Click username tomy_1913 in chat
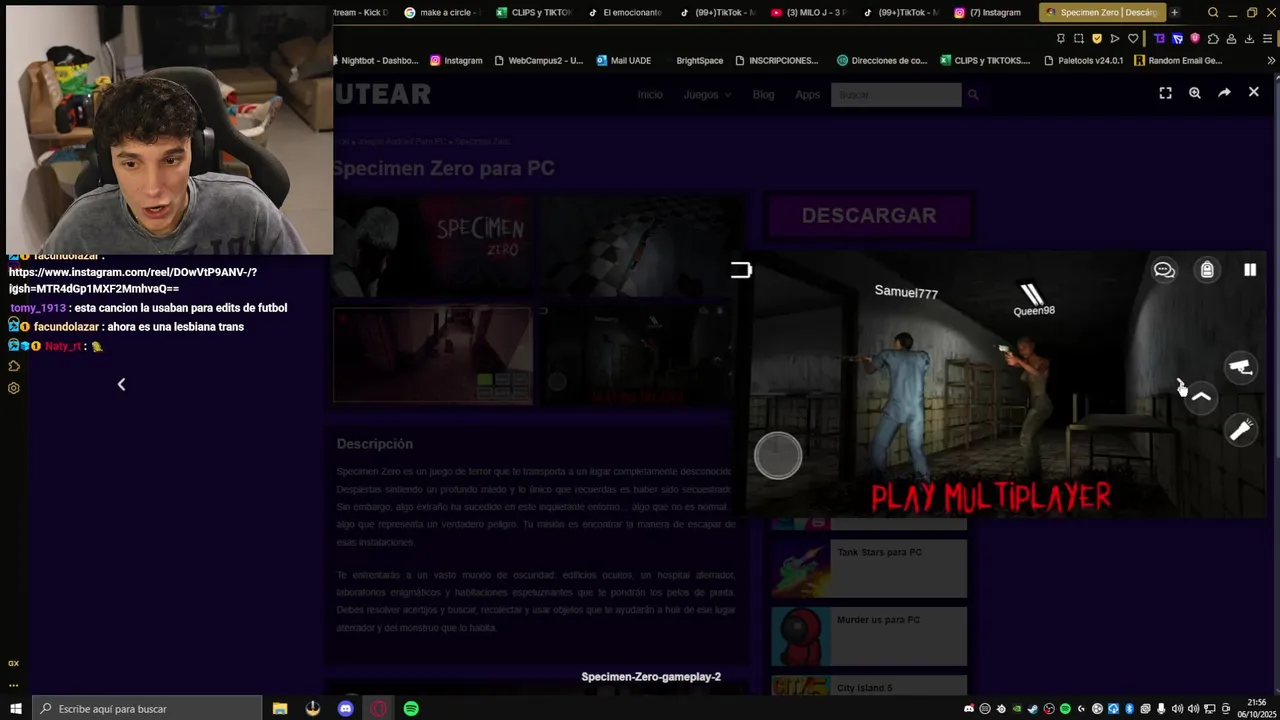Image resolution: width=1280 pixels, height=720 pixels. tap(38, 308)
